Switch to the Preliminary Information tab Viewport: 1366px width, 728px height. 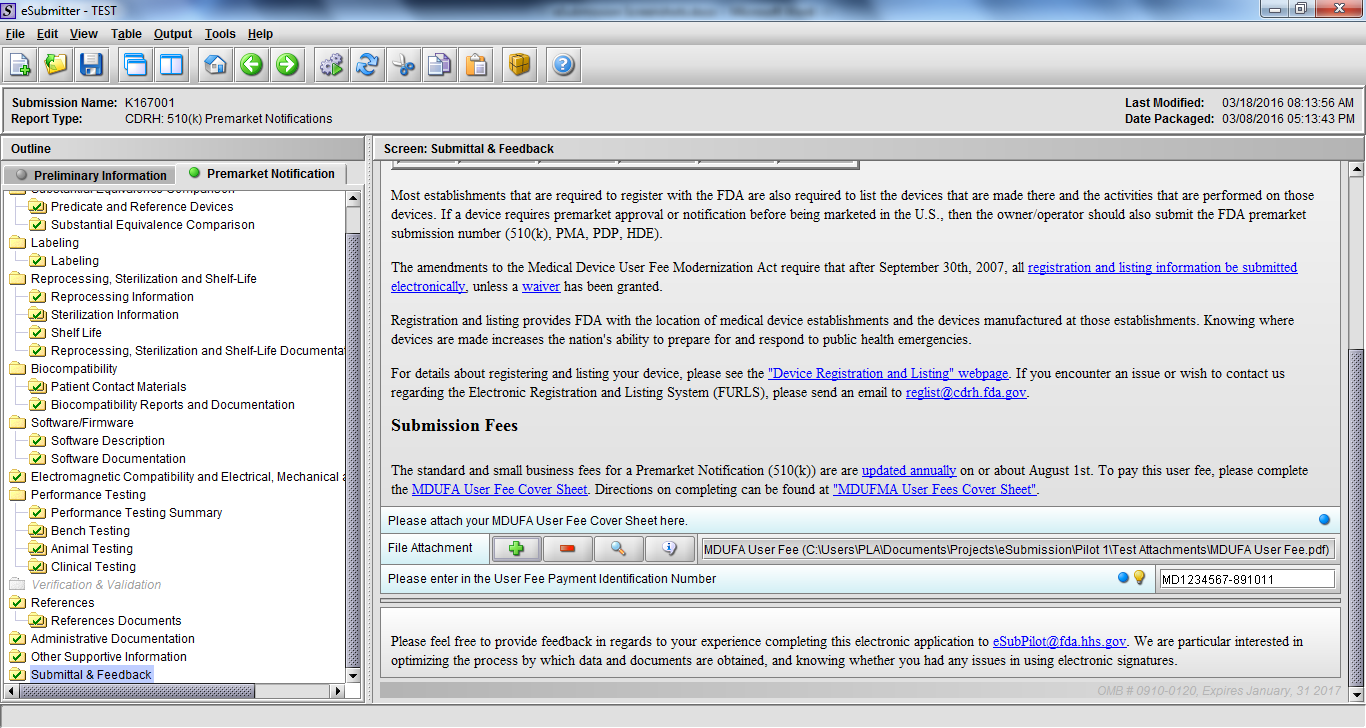coord(91,175)
